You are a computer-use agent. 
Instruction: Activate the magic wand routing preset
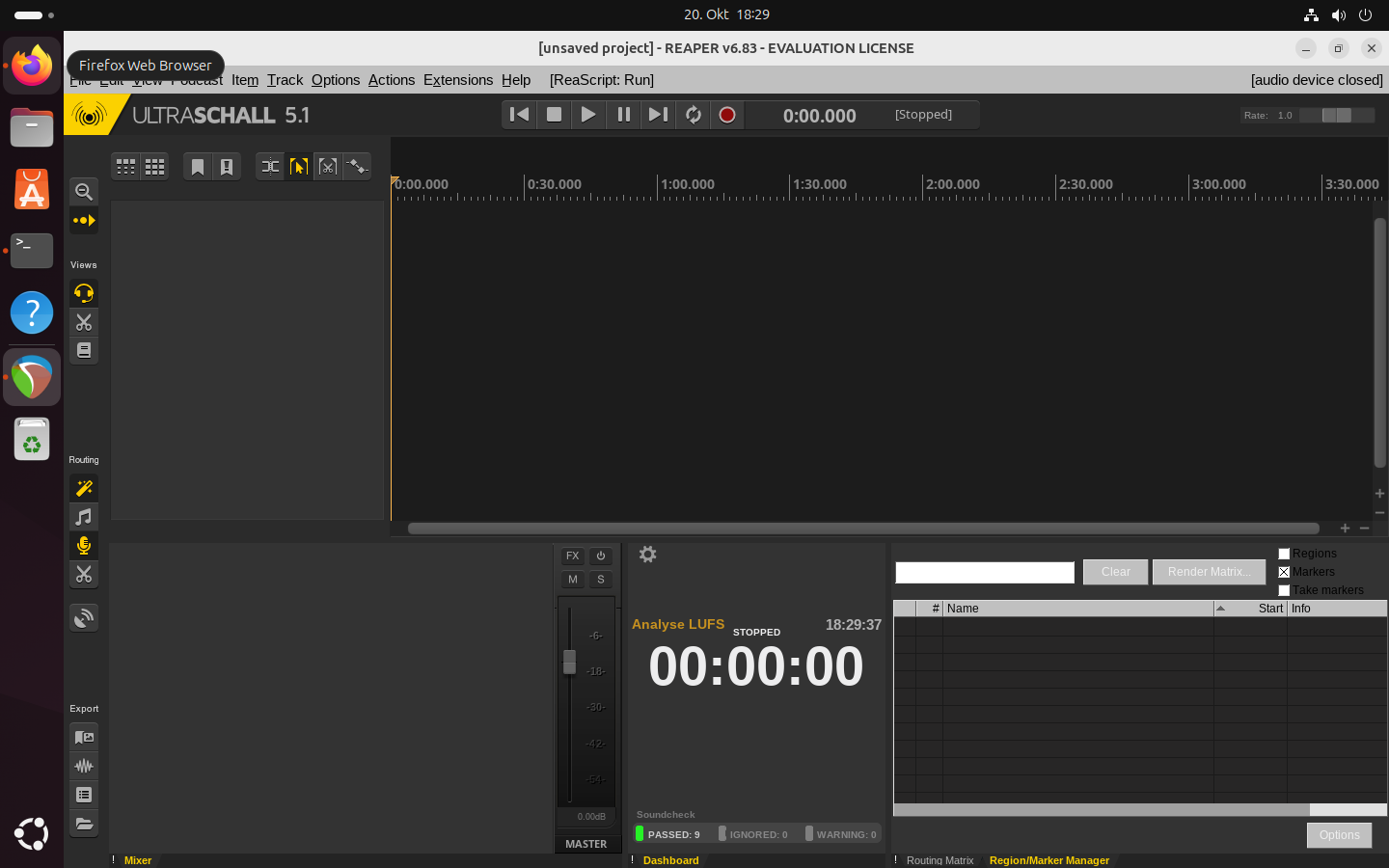pos(84,488)
